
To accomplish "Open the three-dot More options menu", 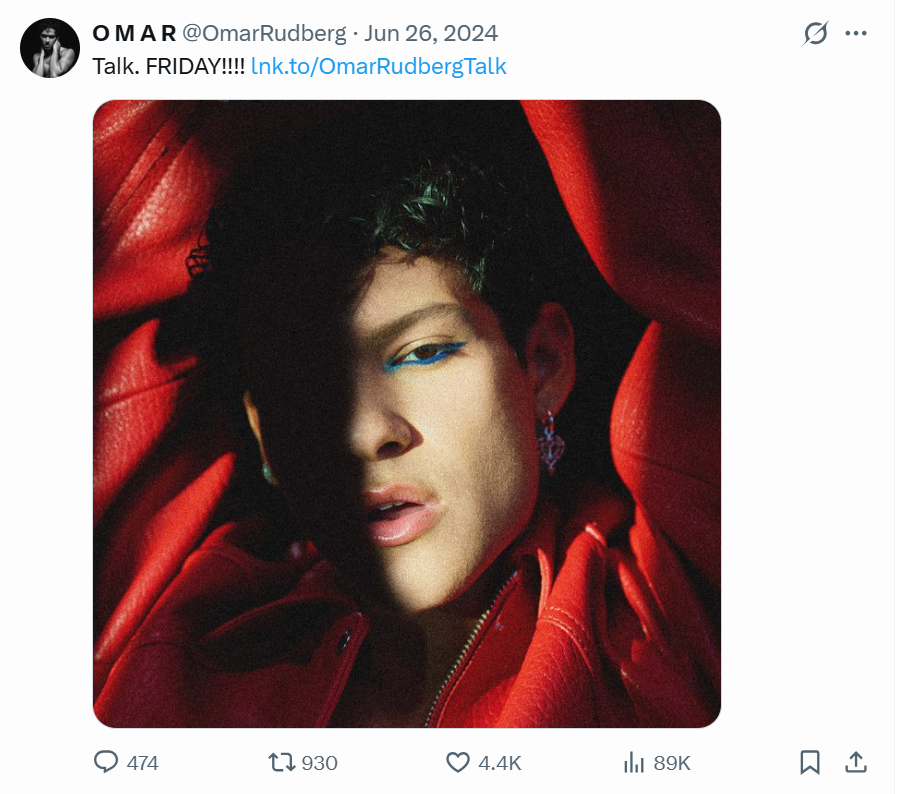I will 856,33.
